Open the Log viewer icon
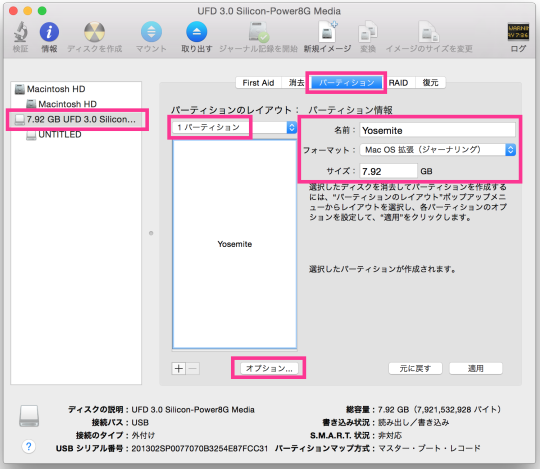 click(518, 32)
